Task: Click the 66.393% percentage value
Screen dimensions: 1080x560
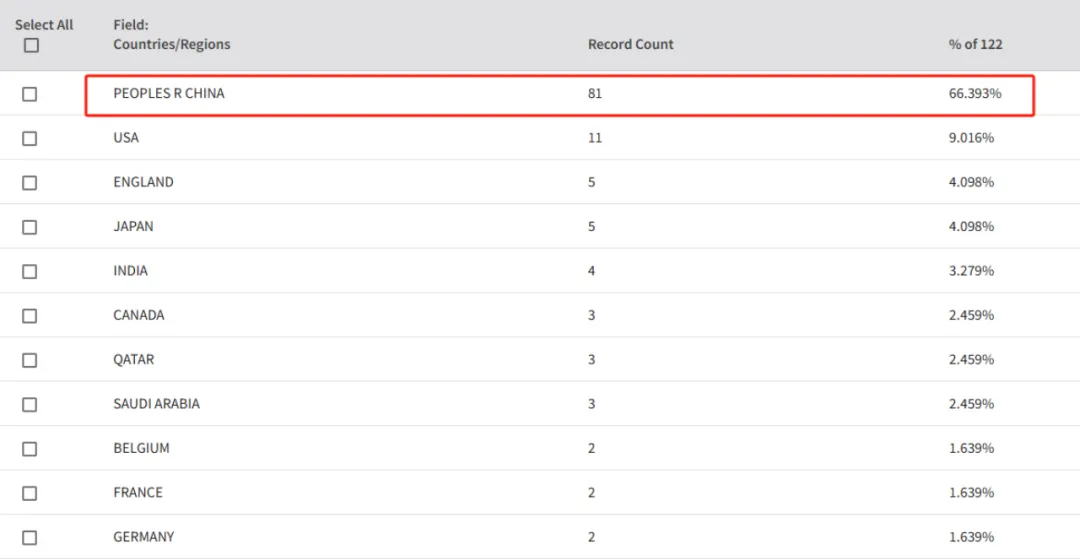Action: point(975,93)
